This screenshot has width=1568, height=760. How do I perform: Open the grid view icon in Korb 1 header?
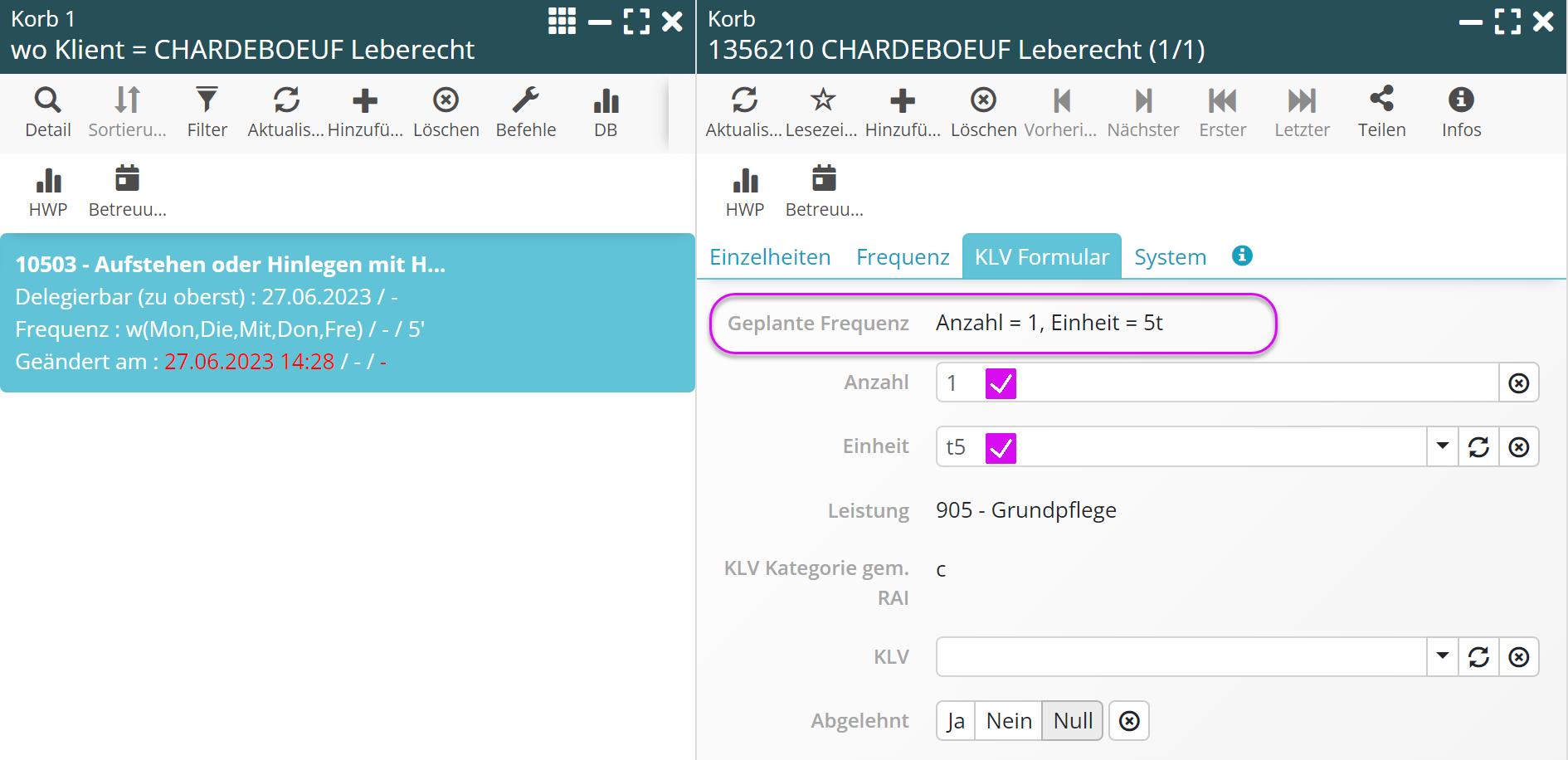[562, 22]
